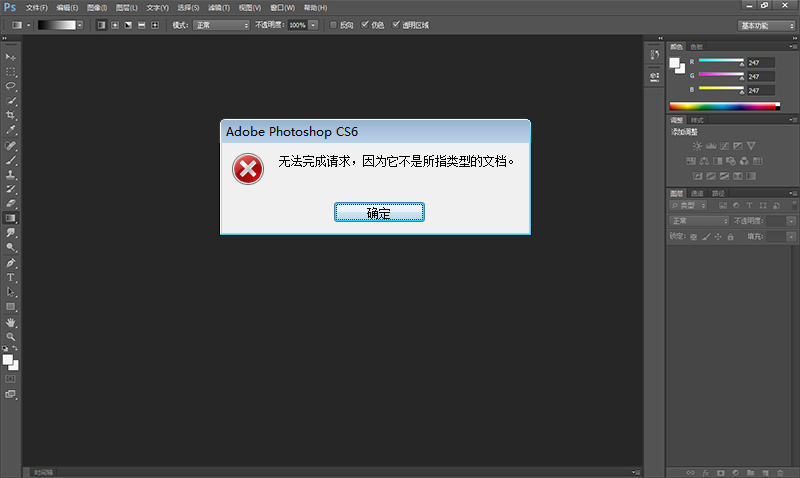Add Levels adjustment icon
Screen dimensions: 800x478
click(711, 146)
